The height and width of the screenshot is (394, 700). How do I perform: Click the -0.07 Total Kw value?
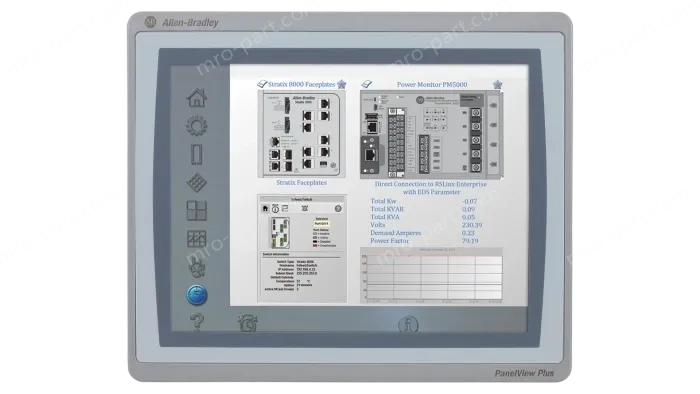pyautogui.click(x=469, y=201)
